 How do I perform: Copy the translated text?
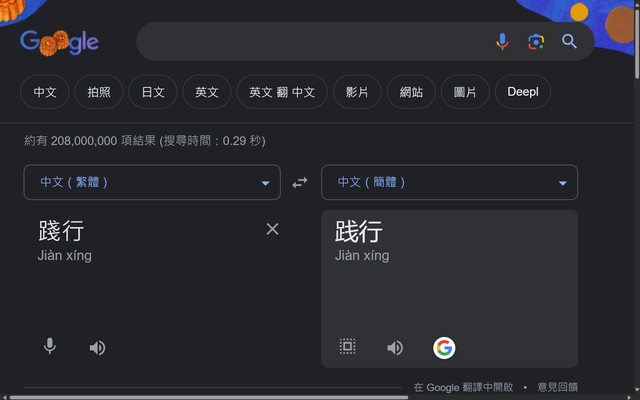pyautogui.click(x=347, y=347)
